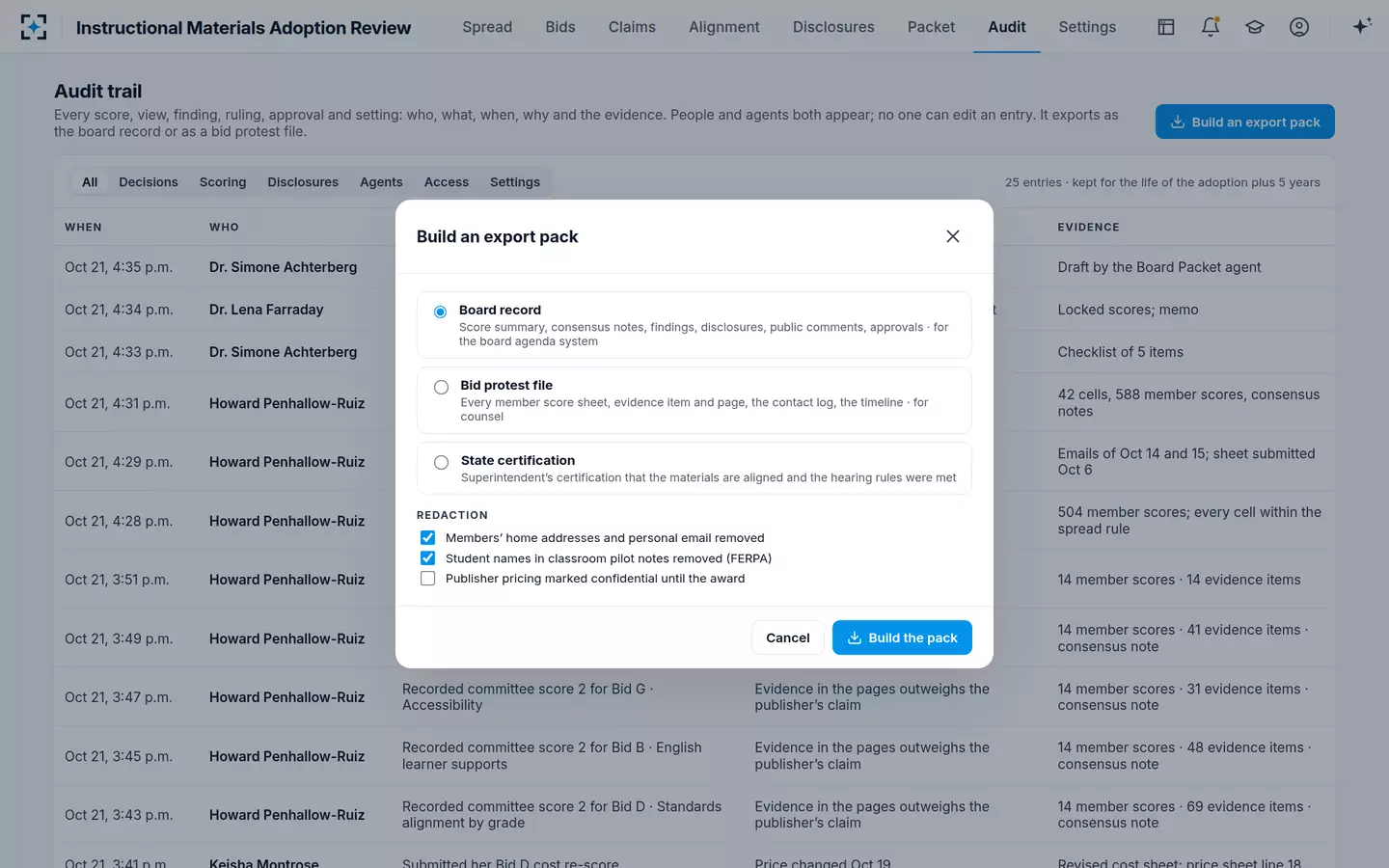1389x868 pixels.
Task: Click the app logo in the header
Action: [34, 27]
